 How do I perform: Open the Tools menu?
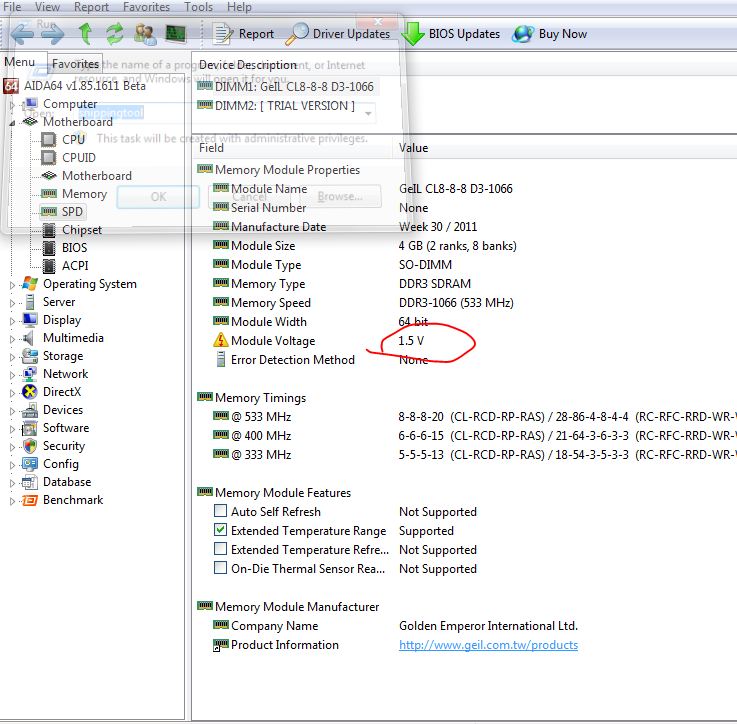pos(198,7)
